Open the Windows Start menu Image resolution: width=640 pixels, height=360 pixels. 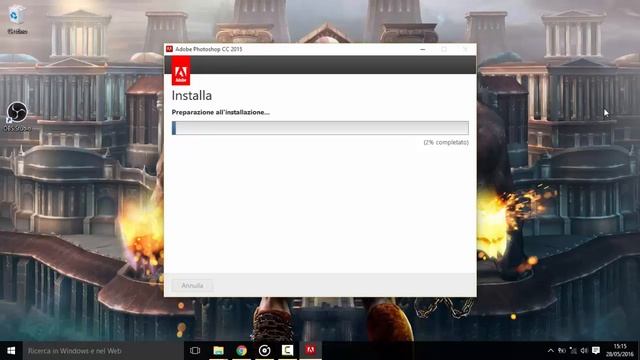(x=11, y=351)
